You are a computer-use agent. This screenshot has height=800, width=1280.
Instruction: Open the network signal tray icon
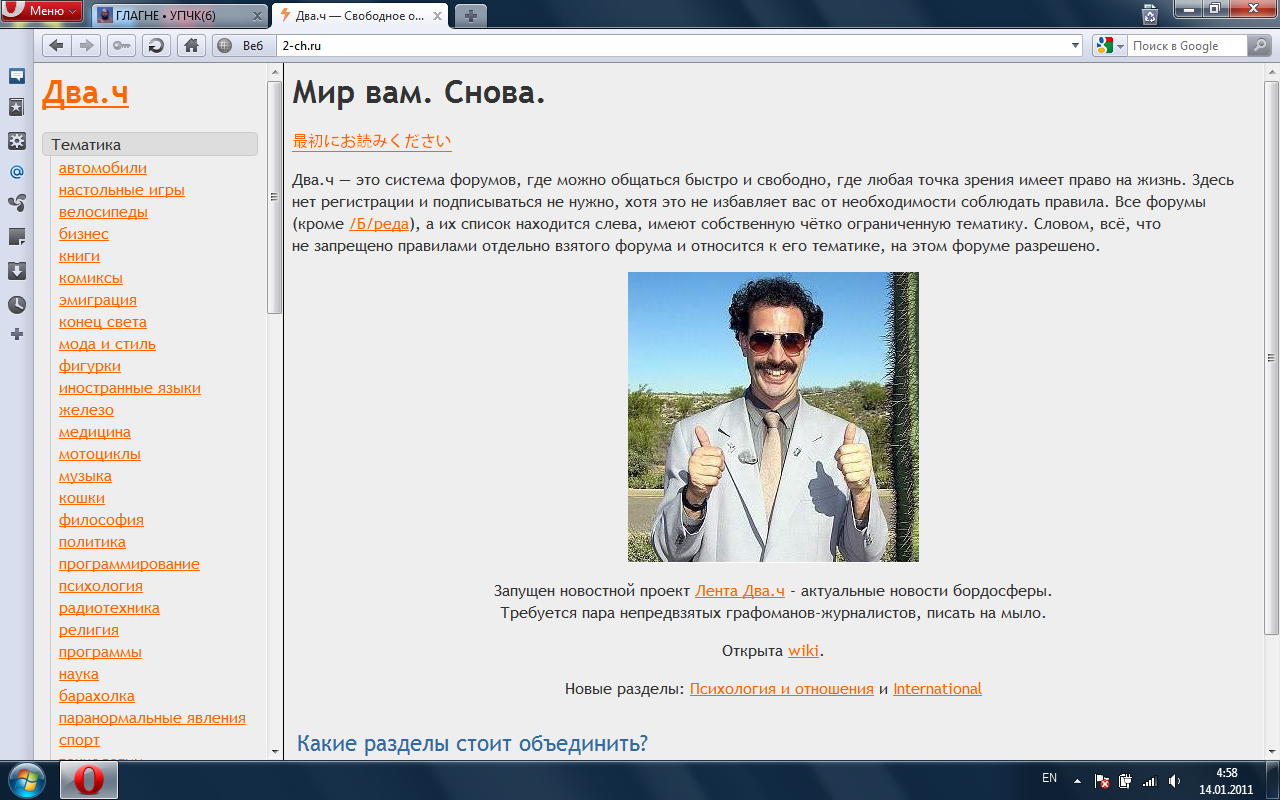pos(1149,781)
